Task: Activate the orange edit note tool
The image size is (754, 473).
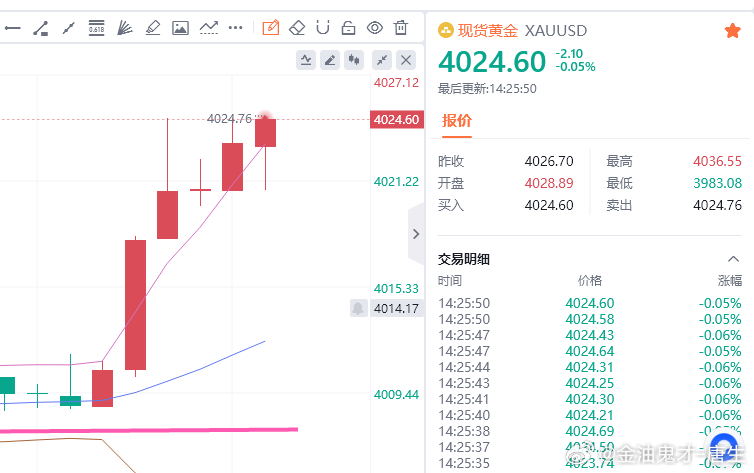Action: pyautogui.click(x=271, y=27)
